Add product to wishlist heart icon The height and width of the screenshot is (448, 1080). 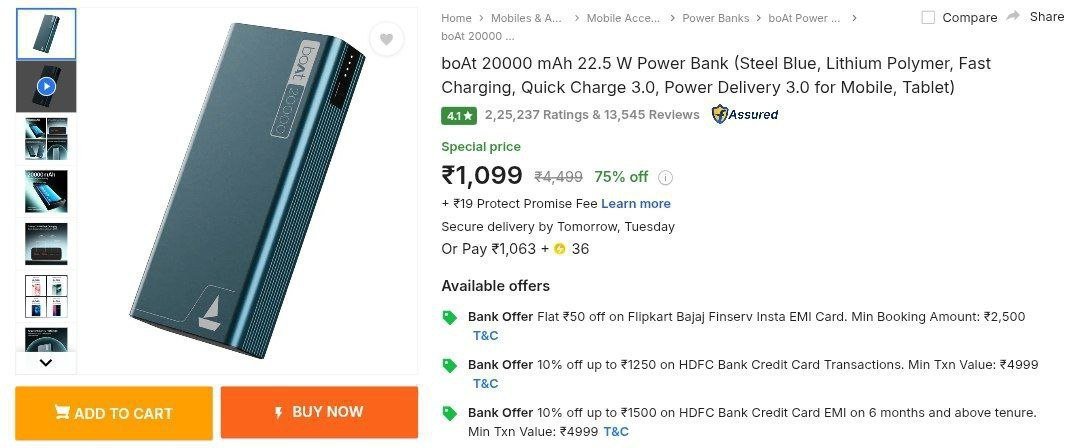[x=386, y=40]
